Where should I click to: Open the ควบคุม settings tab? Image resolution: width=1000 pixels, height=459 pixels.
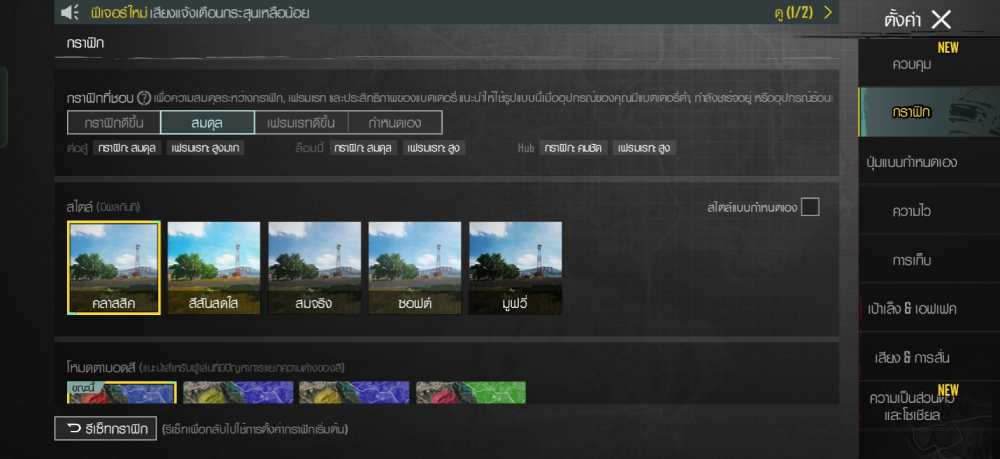911,63
